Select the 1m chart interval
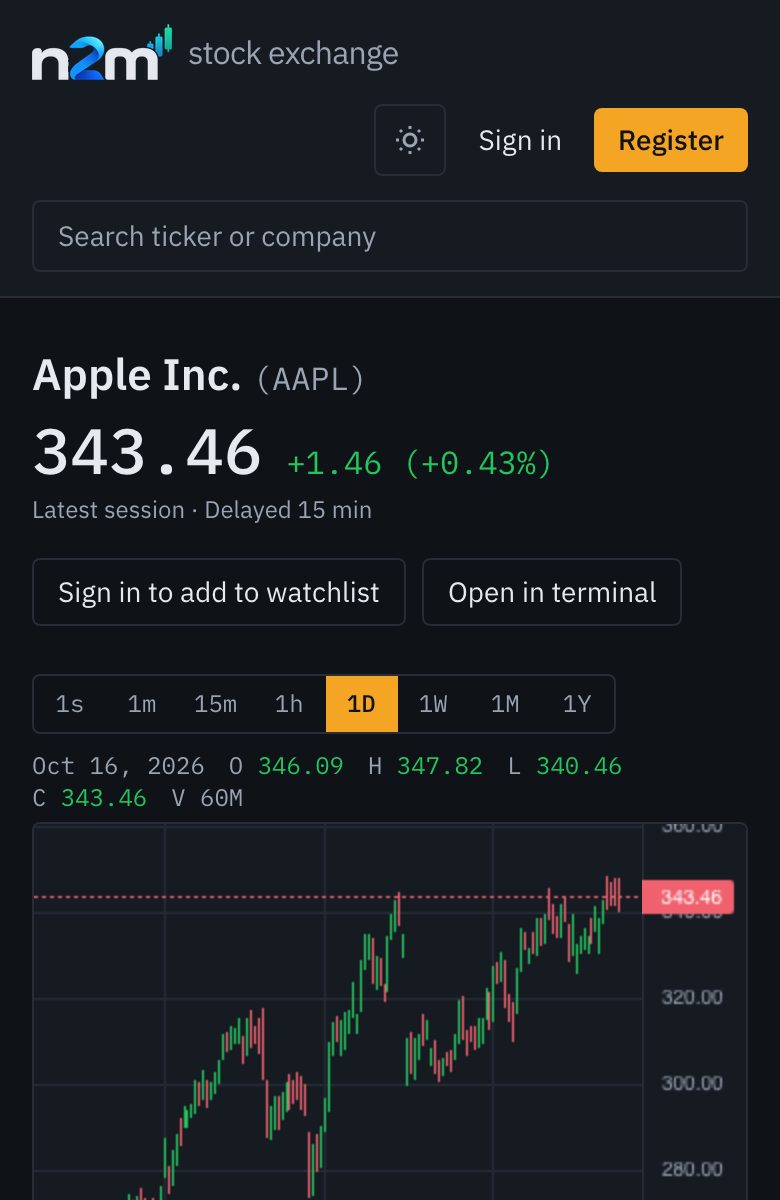The image size is (780, 1200). (x=142, y=704)
